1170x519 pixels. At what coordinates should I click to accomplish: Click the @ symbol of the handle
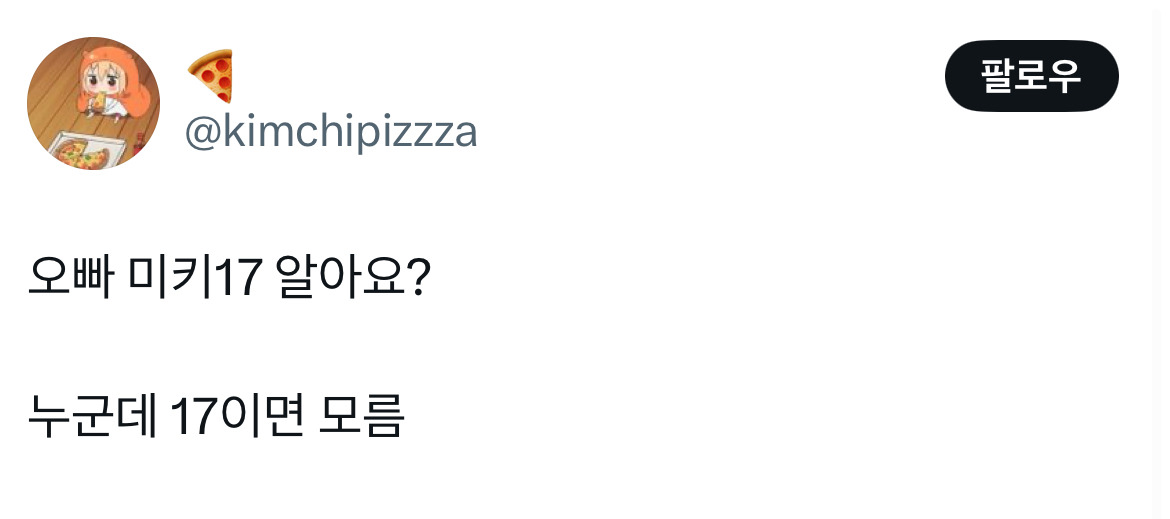pos(202,133)
